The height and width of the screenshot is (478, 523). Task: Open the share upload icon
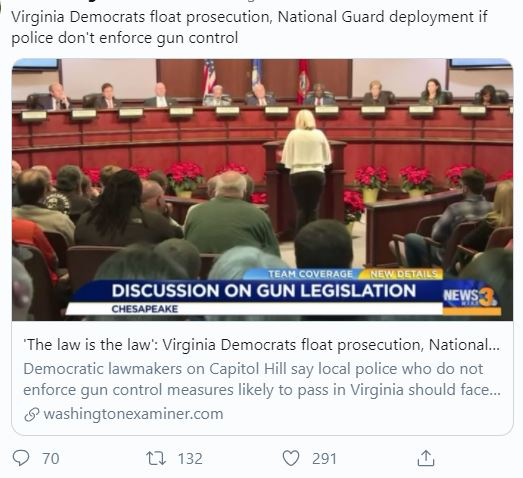coord(426,458)
